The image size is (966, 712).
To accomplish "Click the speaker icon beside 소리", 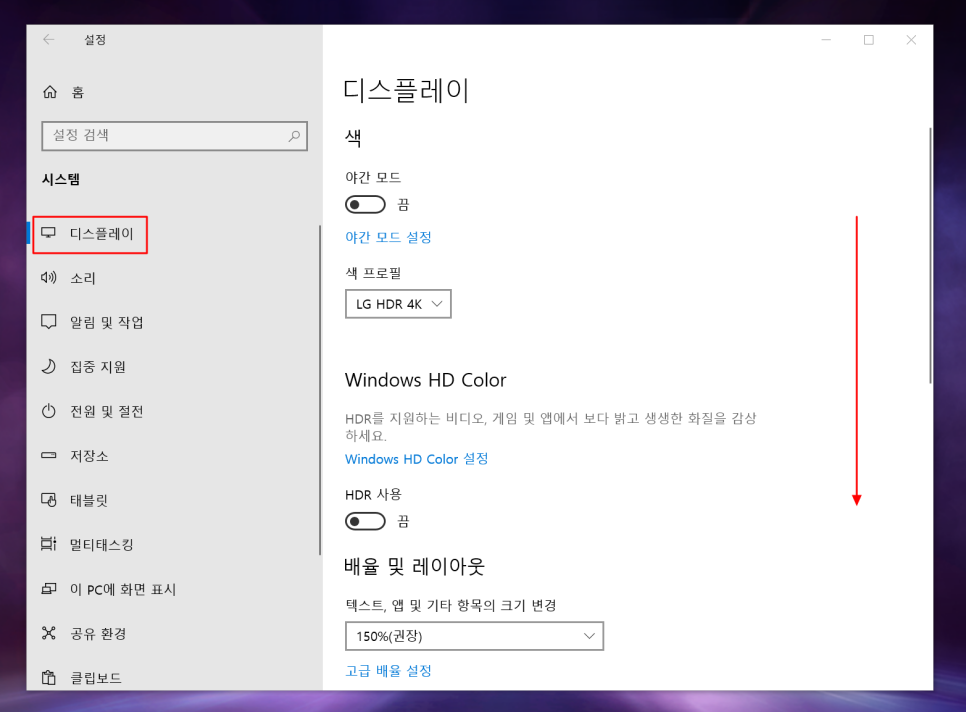I will (49, 278).
